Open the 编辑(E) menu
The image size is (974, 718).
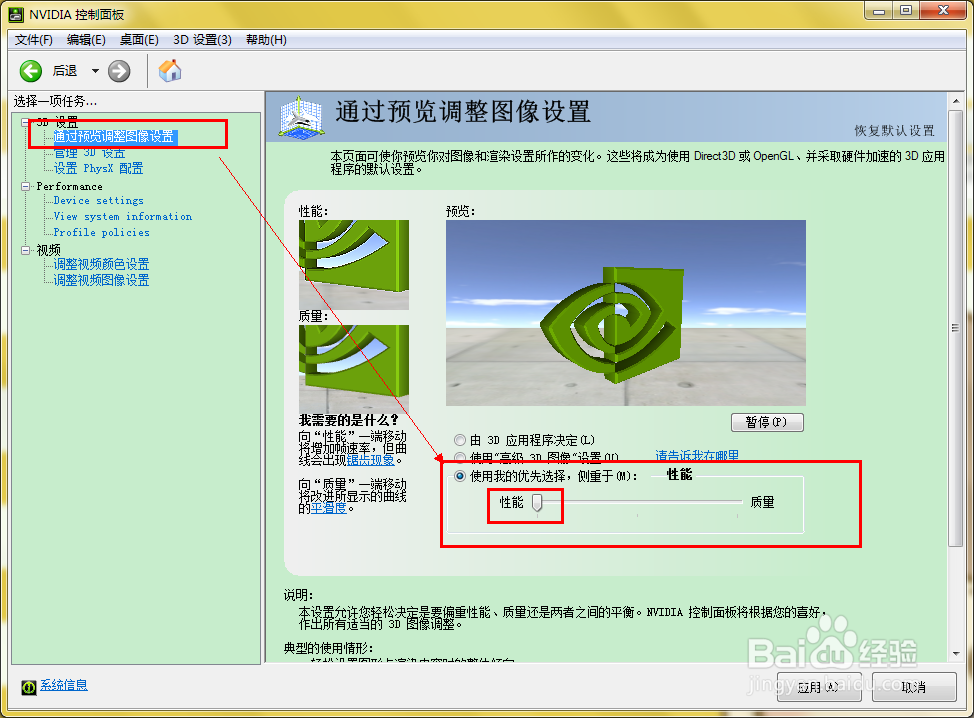coord(86,40)
